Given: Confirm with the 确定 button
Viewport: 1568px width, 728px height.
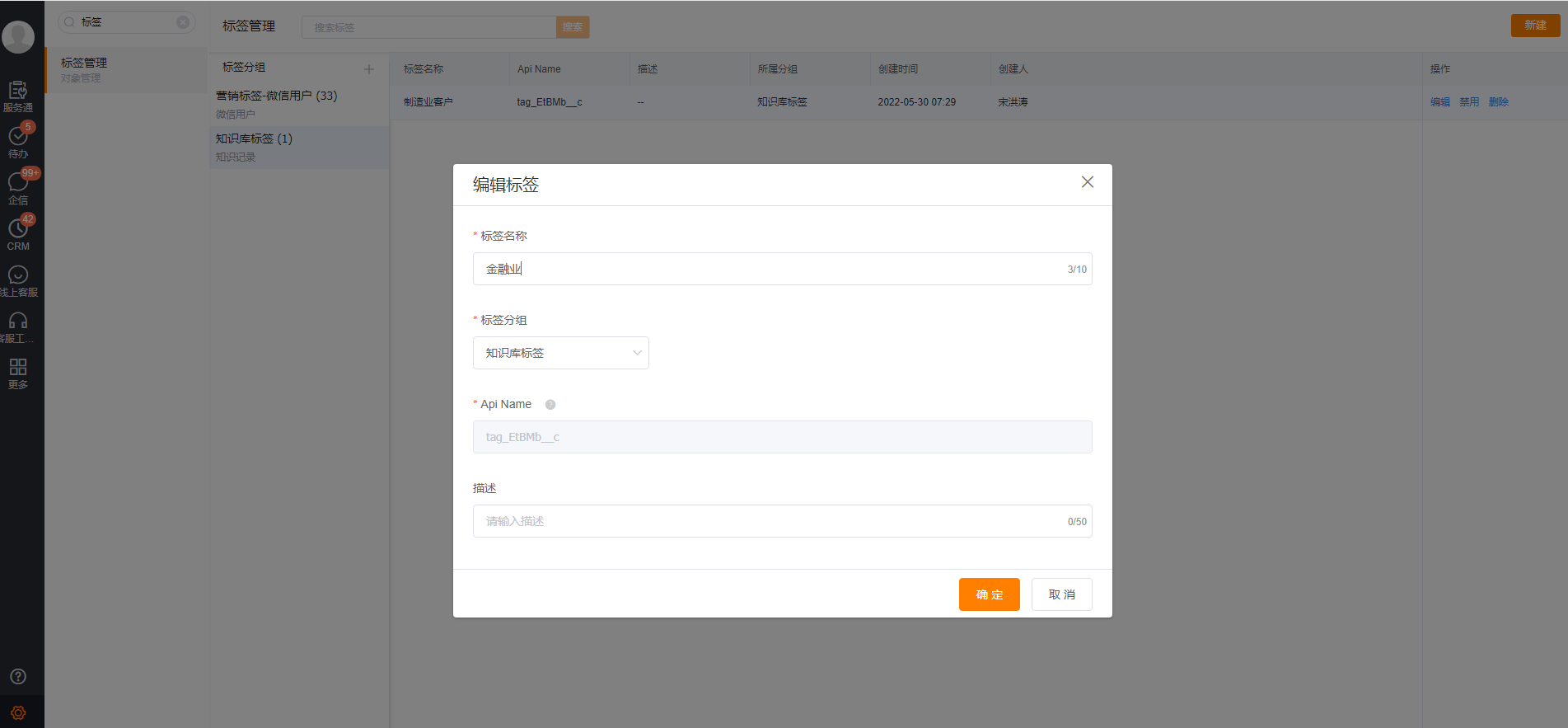Looking at the screenshot, I should 990,594.
